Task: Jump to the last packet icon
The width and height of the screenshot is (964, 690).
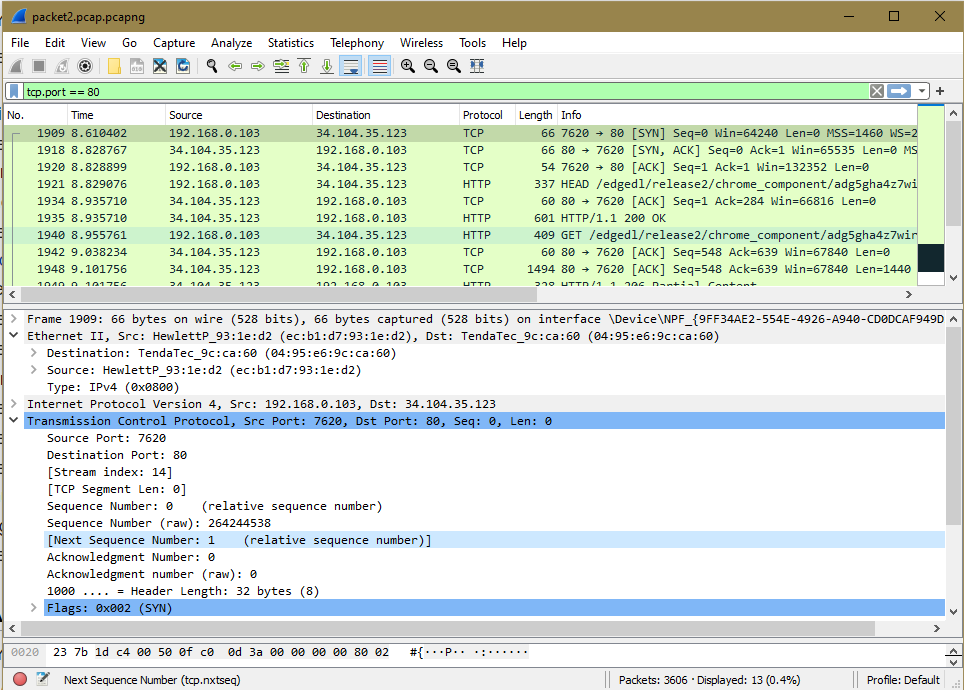Action: [327, 66]
